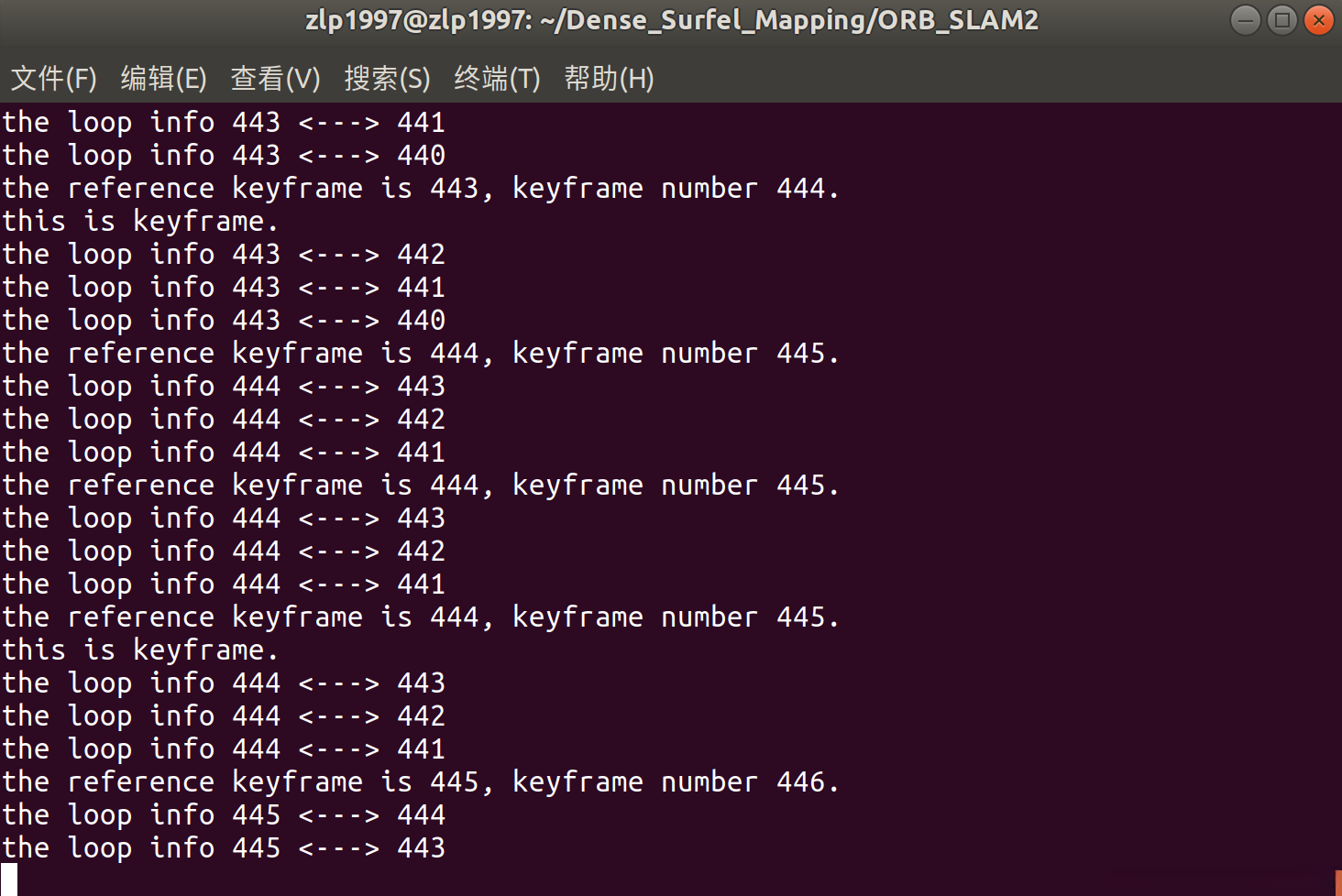The image size is (1342, 896).
Task: Click the first "this is keyframe." line
Action: click(139, 222)
